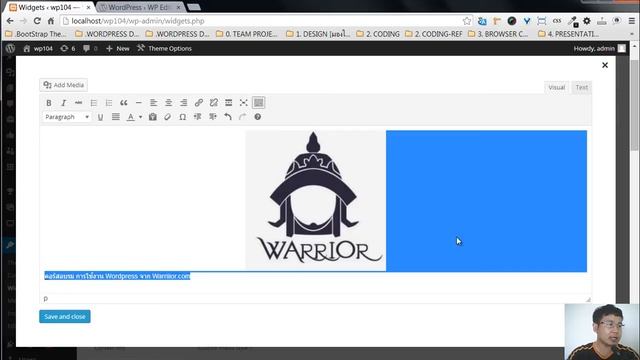Remove link with the unlink icon

(213, 103)
